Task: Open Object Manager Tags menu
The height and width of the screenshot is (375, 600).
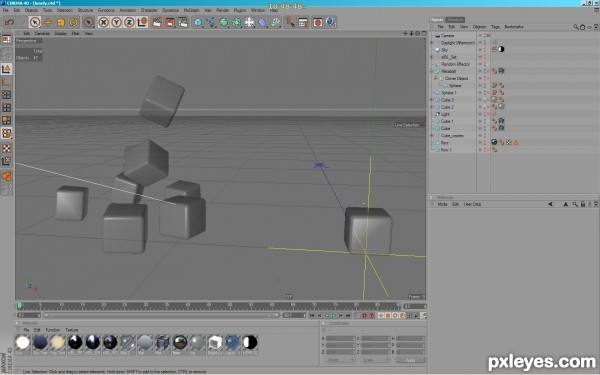Action: tap(495, 27)
